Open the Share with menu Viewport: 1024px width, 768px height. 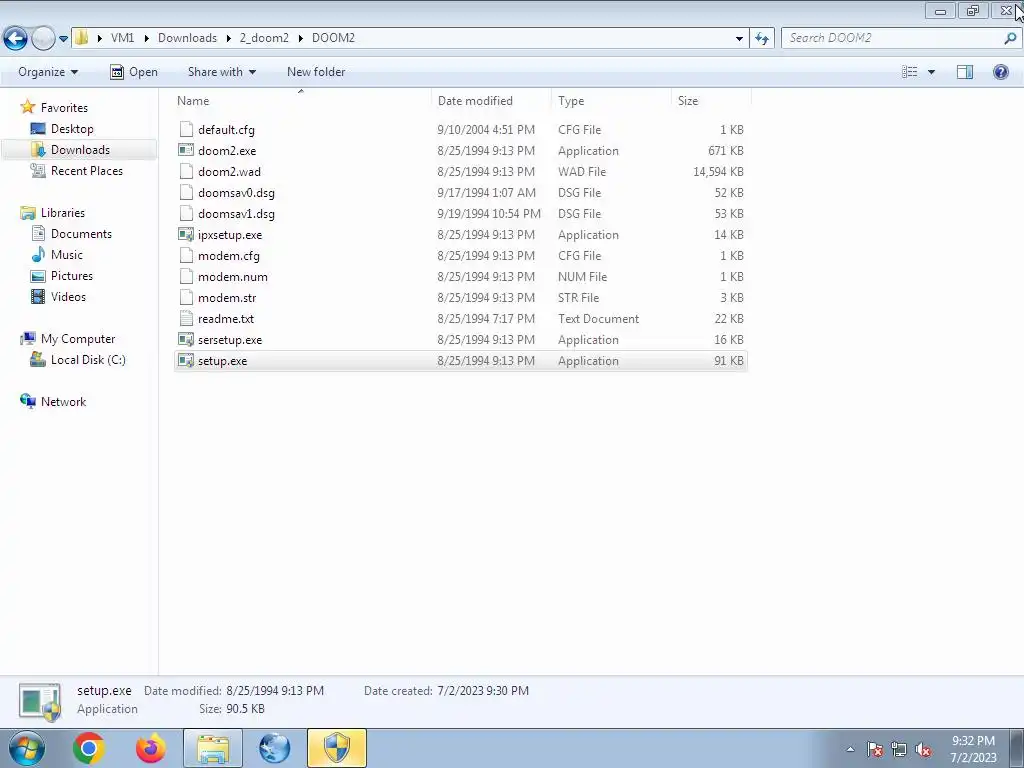(x=221, y=72)
